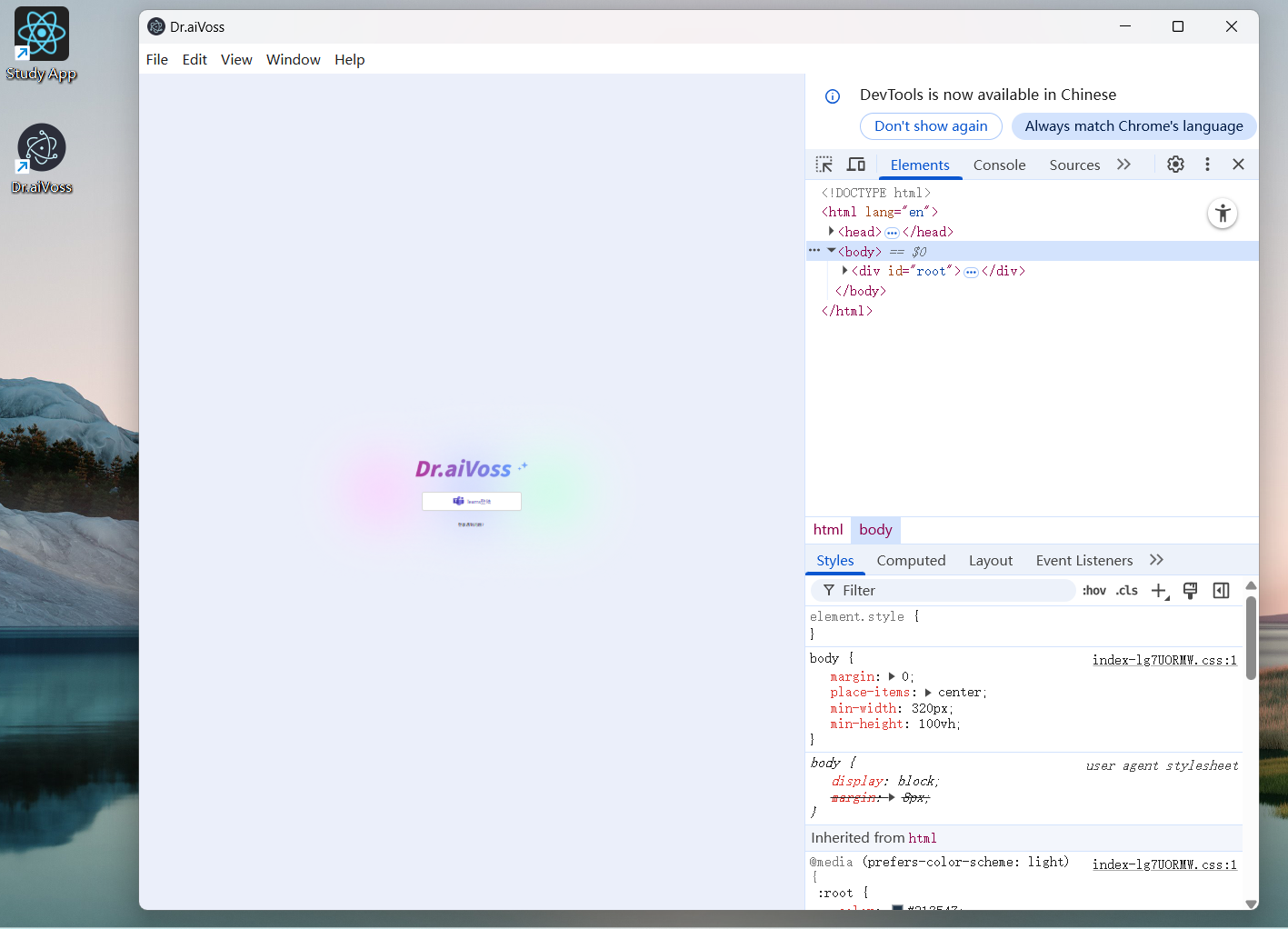The width and height of the screenshot is (1288, 929).
Task: Click styles scrollbar down arrow
Action: pos(1251,904)
